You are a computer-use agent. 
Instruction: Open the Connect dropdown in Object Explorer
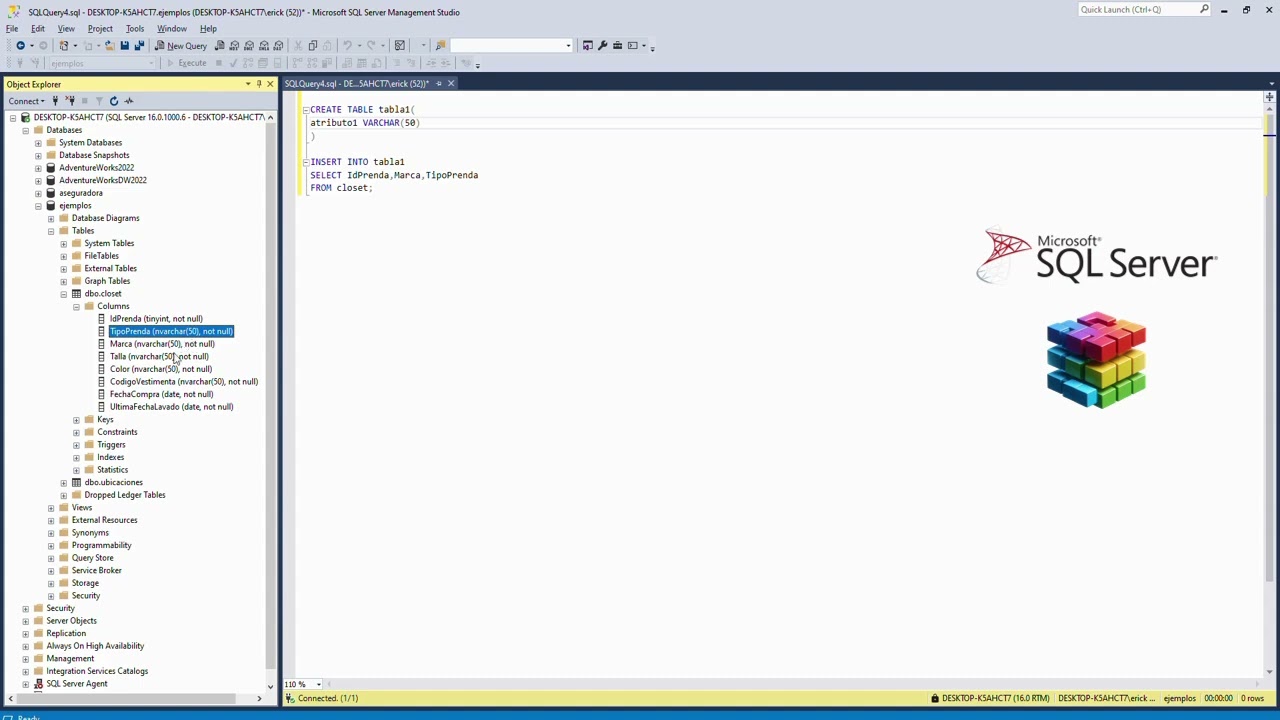coord(26,101)
